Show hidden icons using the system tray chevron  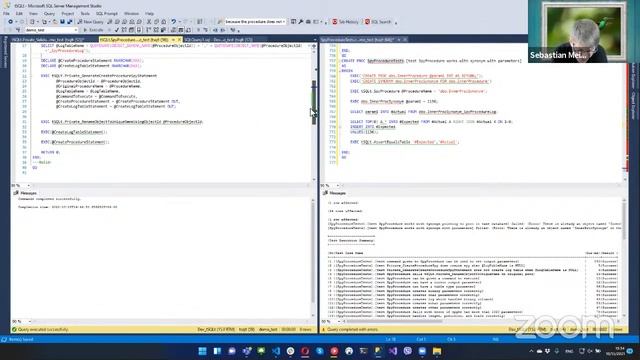pyautogui.click(x=531, y=351)
